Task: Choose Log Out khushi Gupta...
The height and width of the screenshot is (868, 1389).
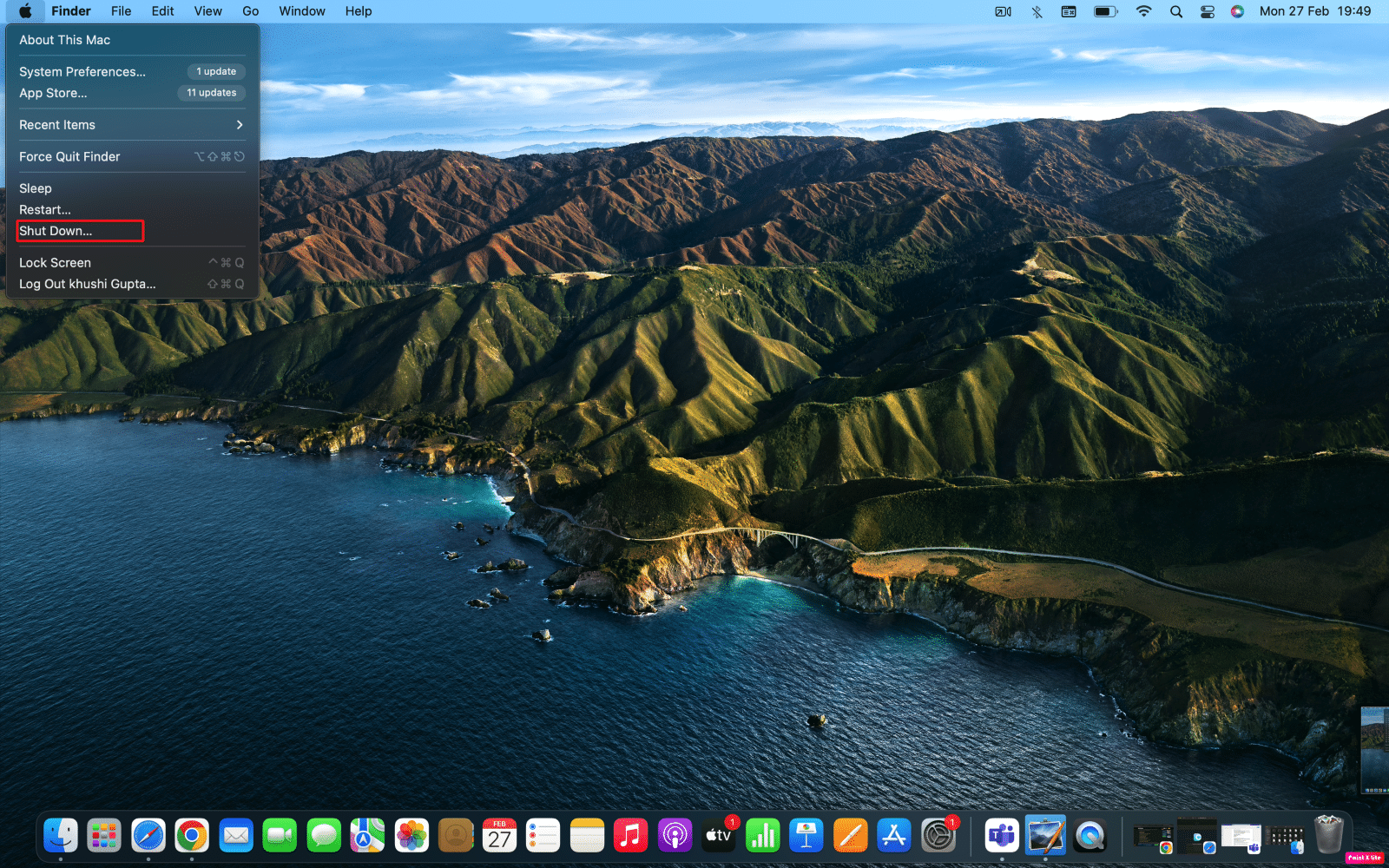Action: click(132, 284)
